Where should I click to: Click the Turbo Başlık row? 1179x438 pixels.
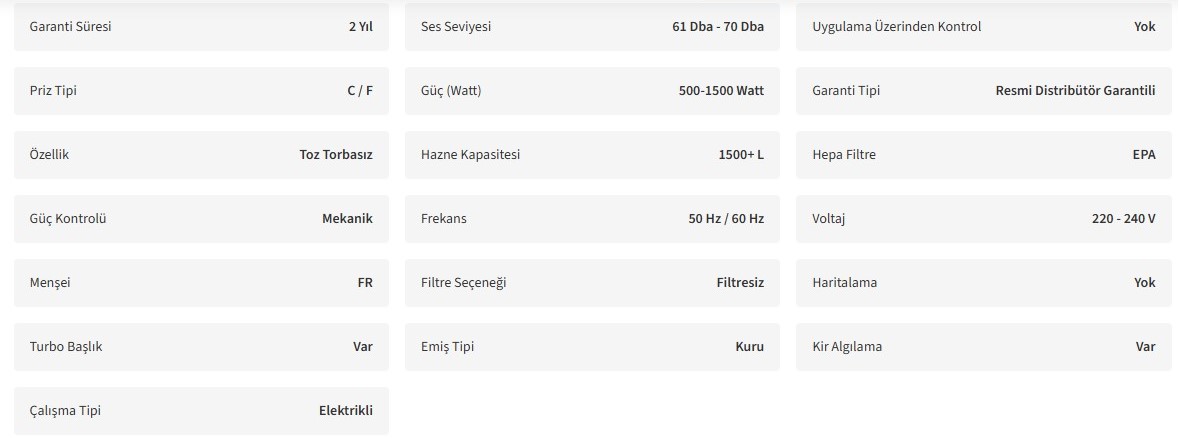pos(201,347)
